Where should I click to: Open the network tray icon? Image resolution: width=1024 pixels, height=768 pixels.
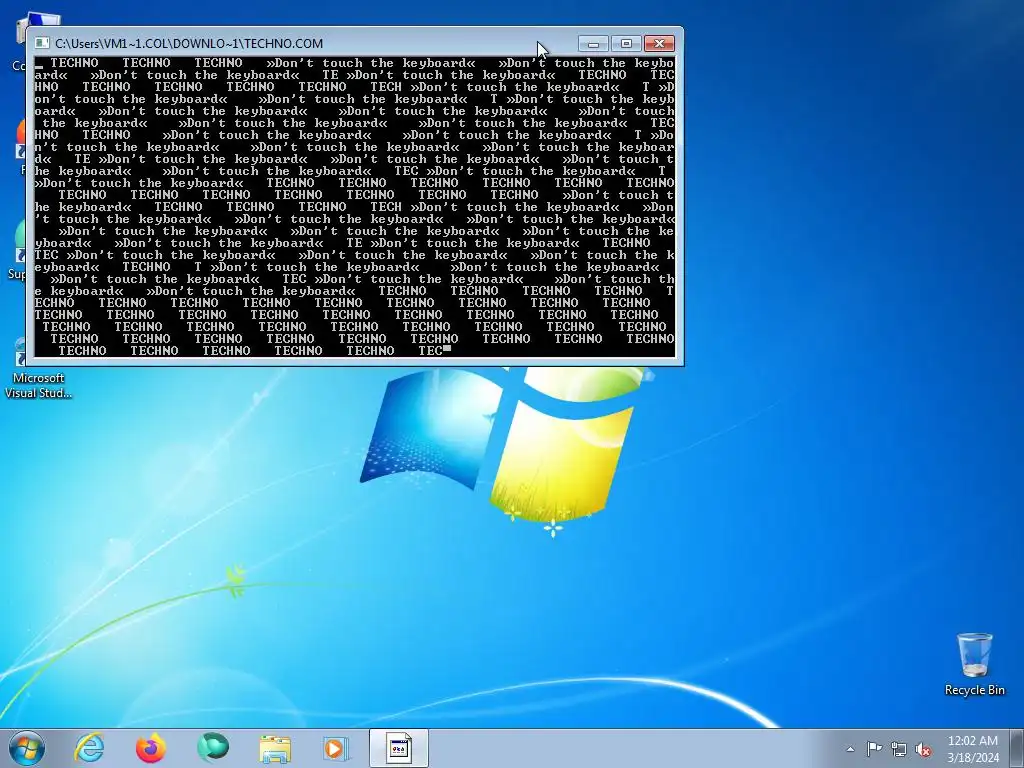(899, 749)
